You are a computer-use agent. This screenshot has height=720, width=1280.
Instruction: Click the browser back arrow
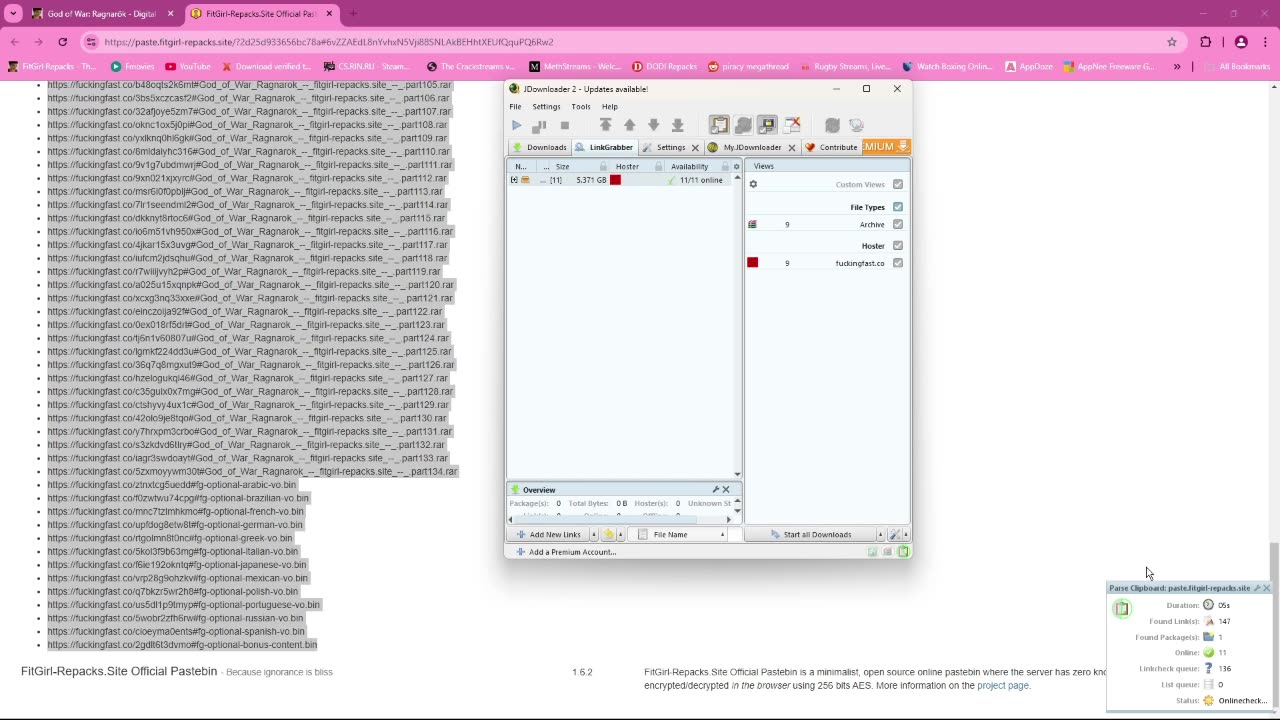click(x=15, y=42)
